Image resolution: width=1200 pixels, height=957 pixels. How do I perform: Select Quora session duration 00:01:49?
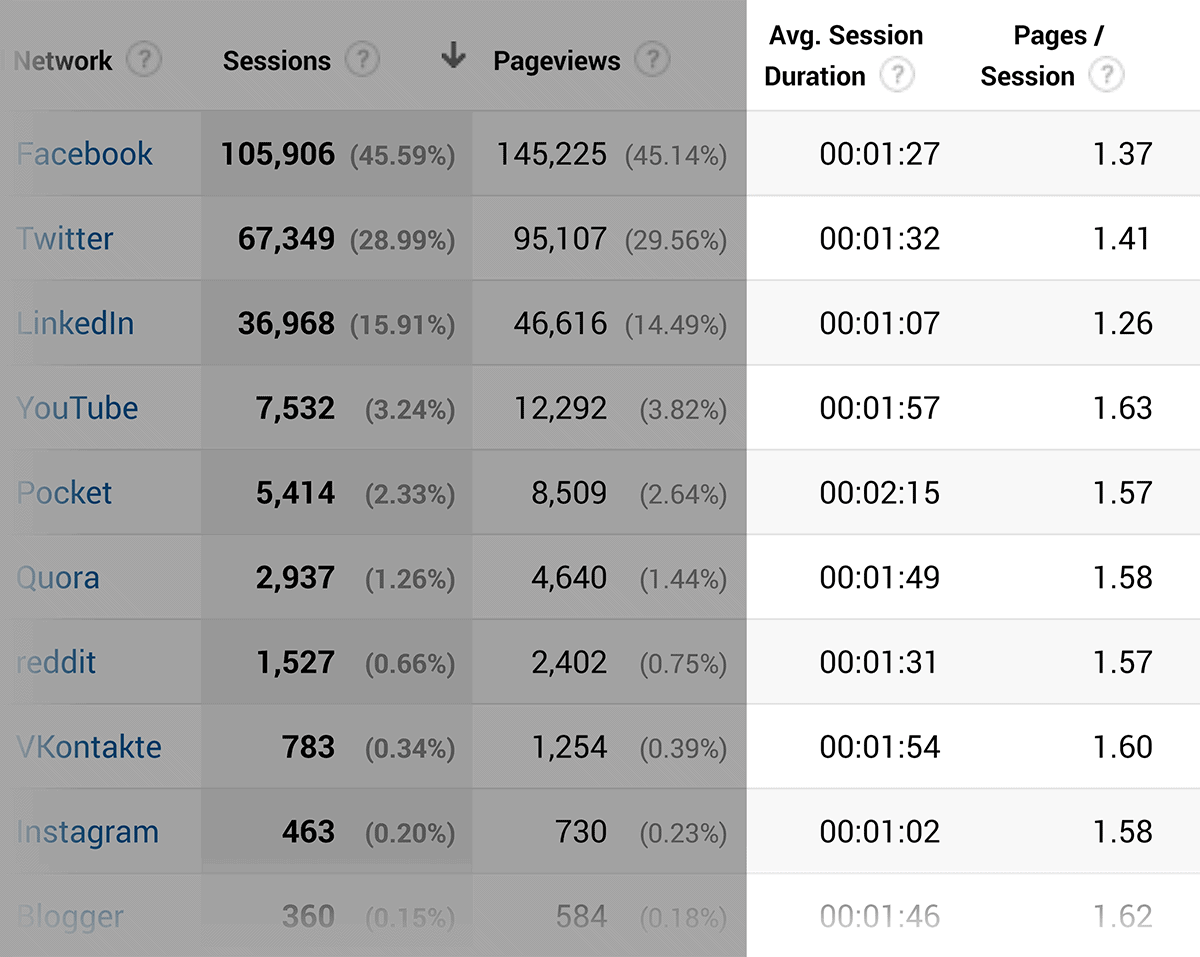click(x=879, y=578)
